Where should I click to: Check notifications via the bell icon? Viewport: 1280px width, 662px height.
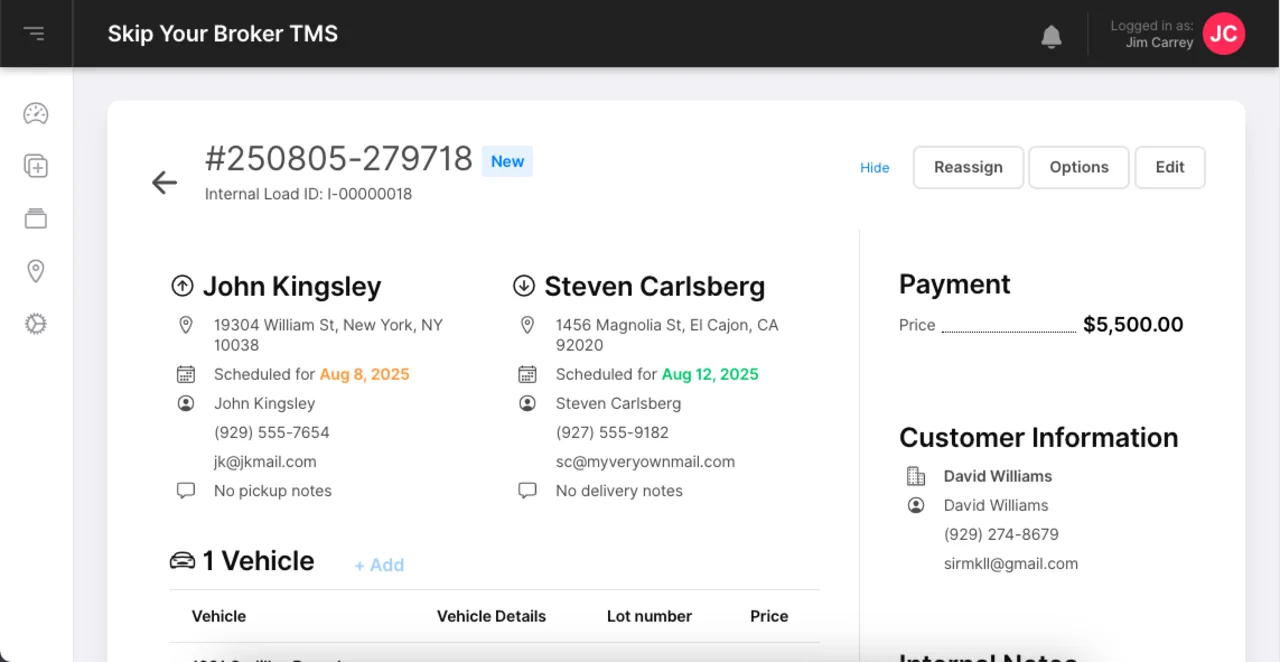1051,36
